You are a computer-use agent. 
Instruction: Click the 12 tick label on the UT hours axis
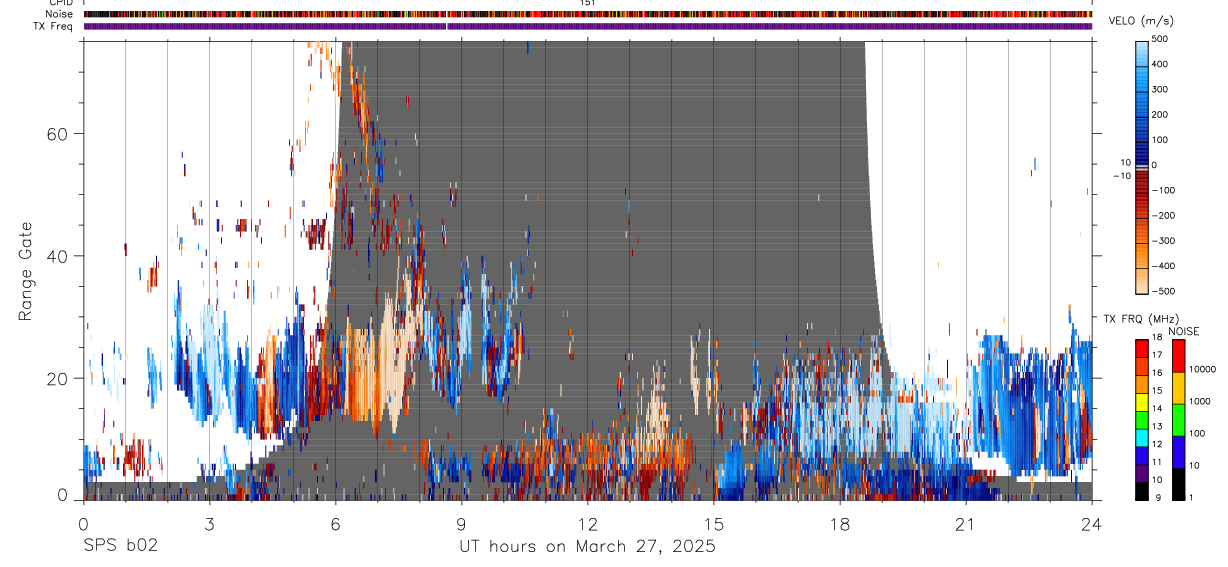tap(588, 524)
